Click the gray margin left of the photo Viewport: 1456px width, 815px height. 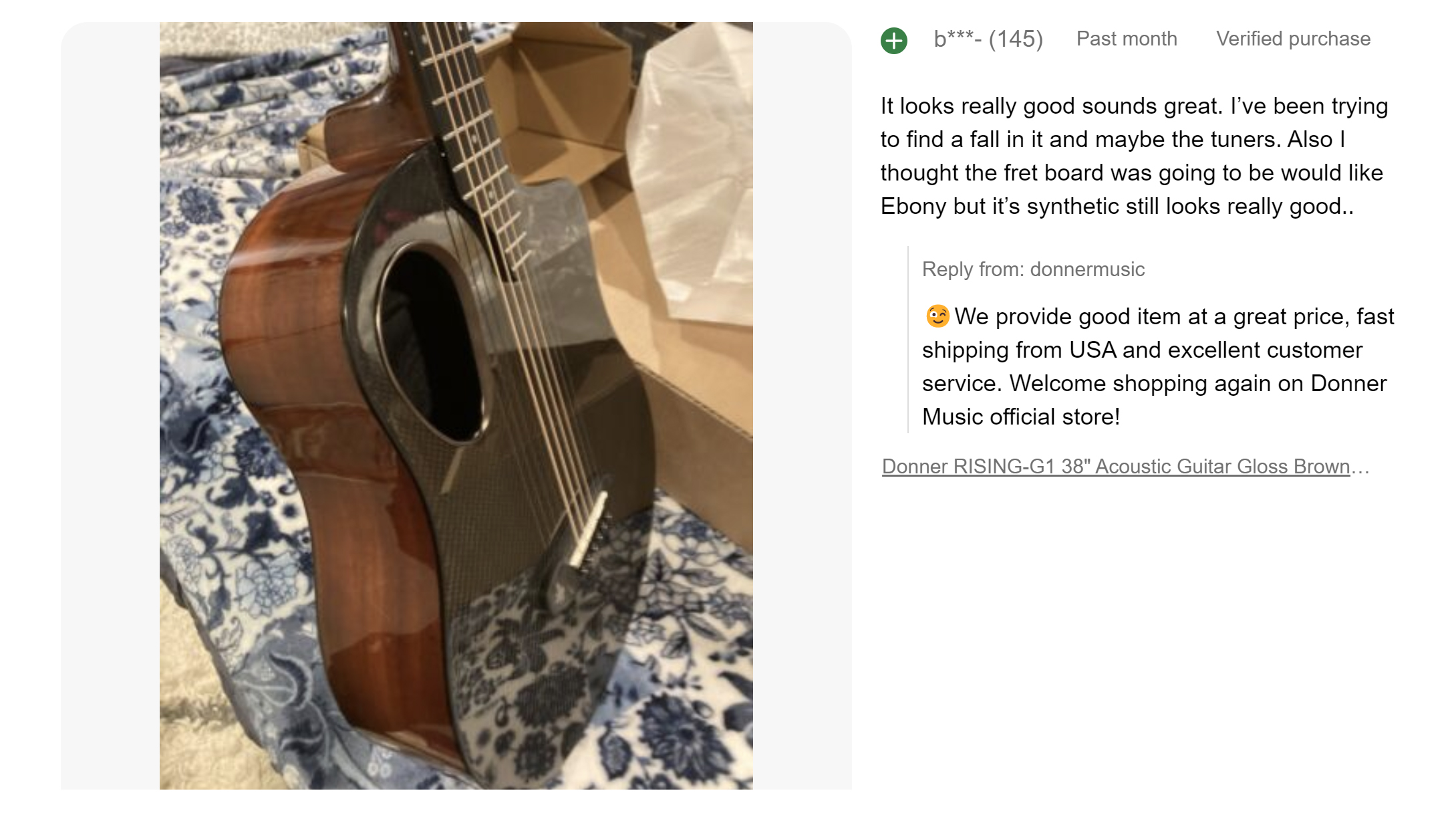110,401
